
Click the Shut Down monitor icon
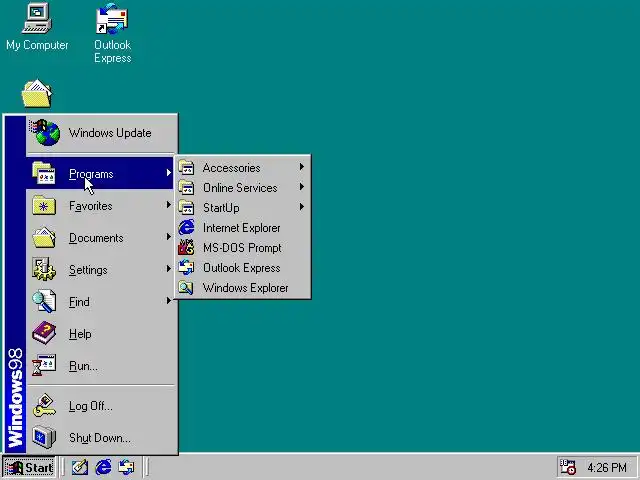(44, 437)
